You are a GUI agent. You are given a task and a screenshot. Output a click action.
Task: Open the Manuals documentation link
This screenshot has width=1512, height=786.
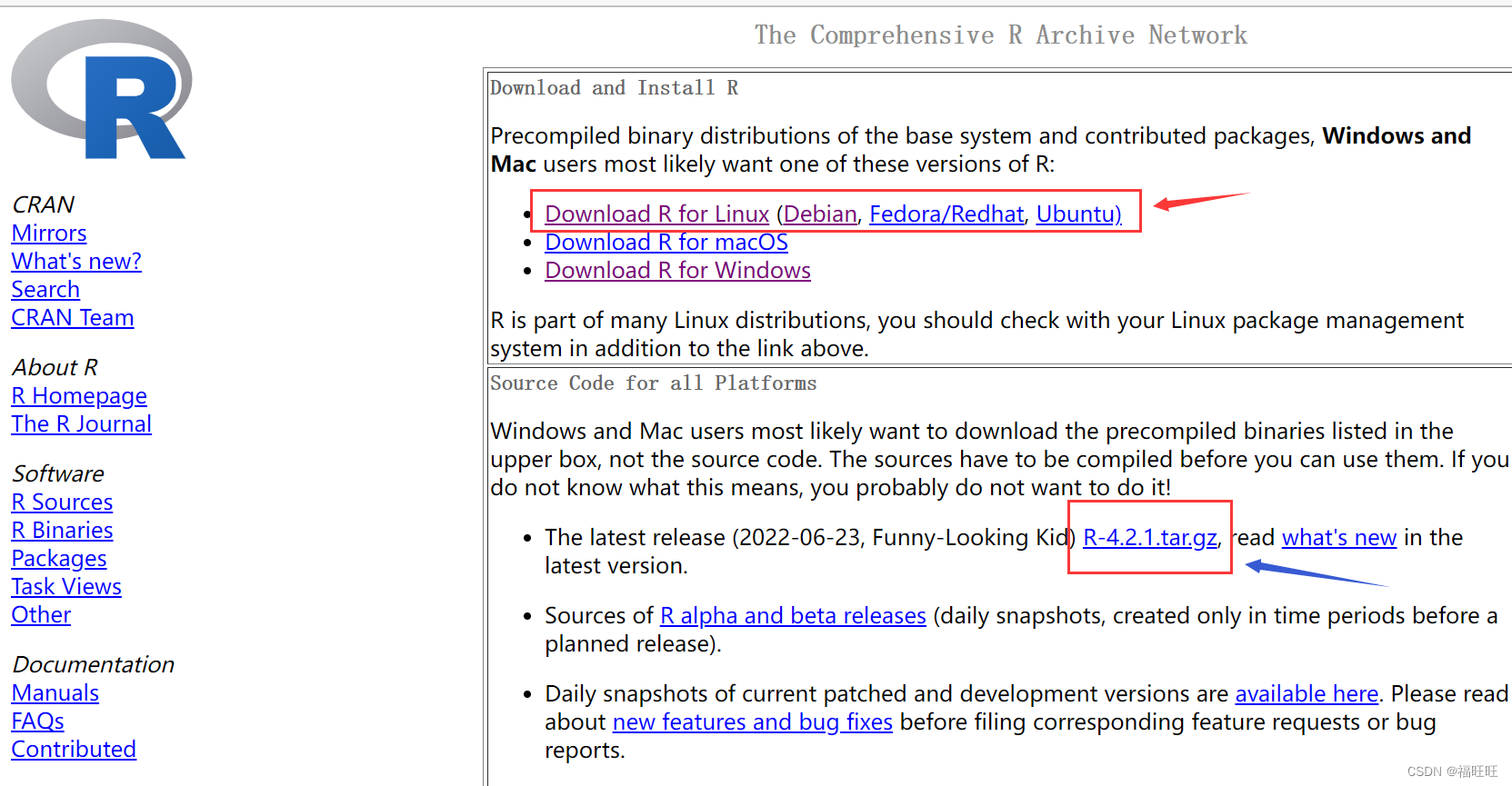click(x=55, y=693)
